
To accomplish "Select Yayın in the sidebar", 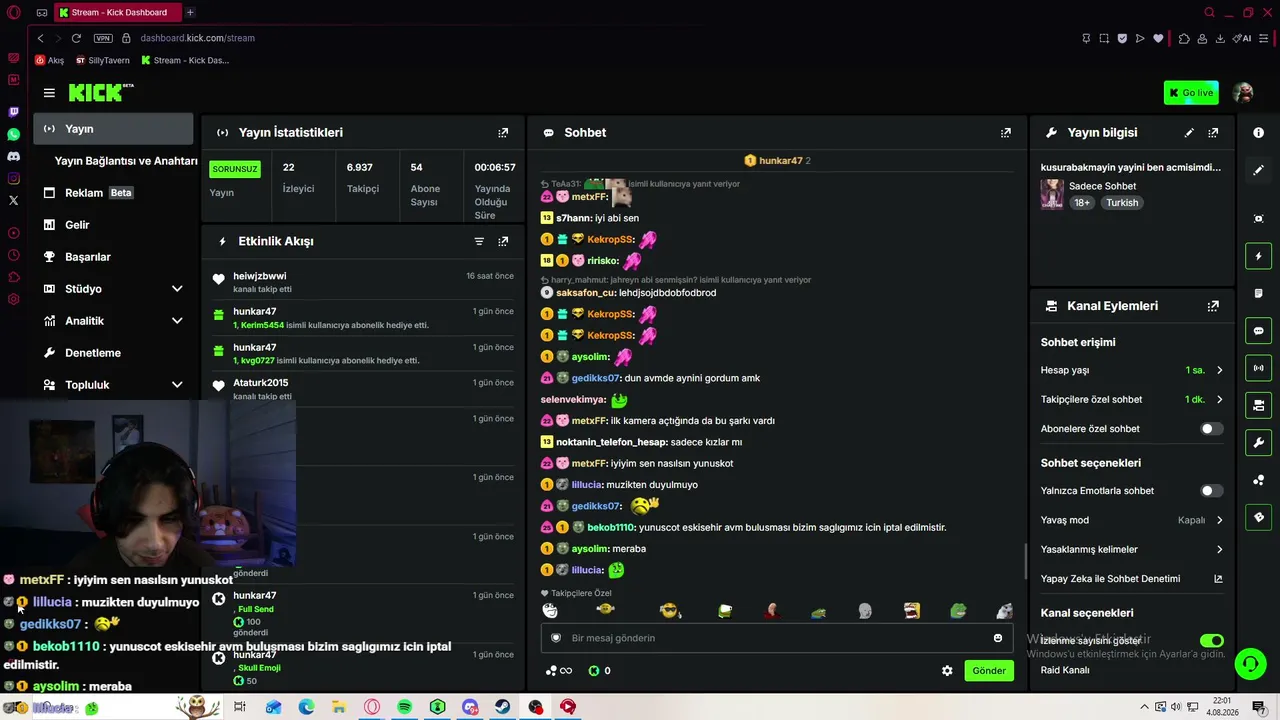I will (x=113, y=129).
